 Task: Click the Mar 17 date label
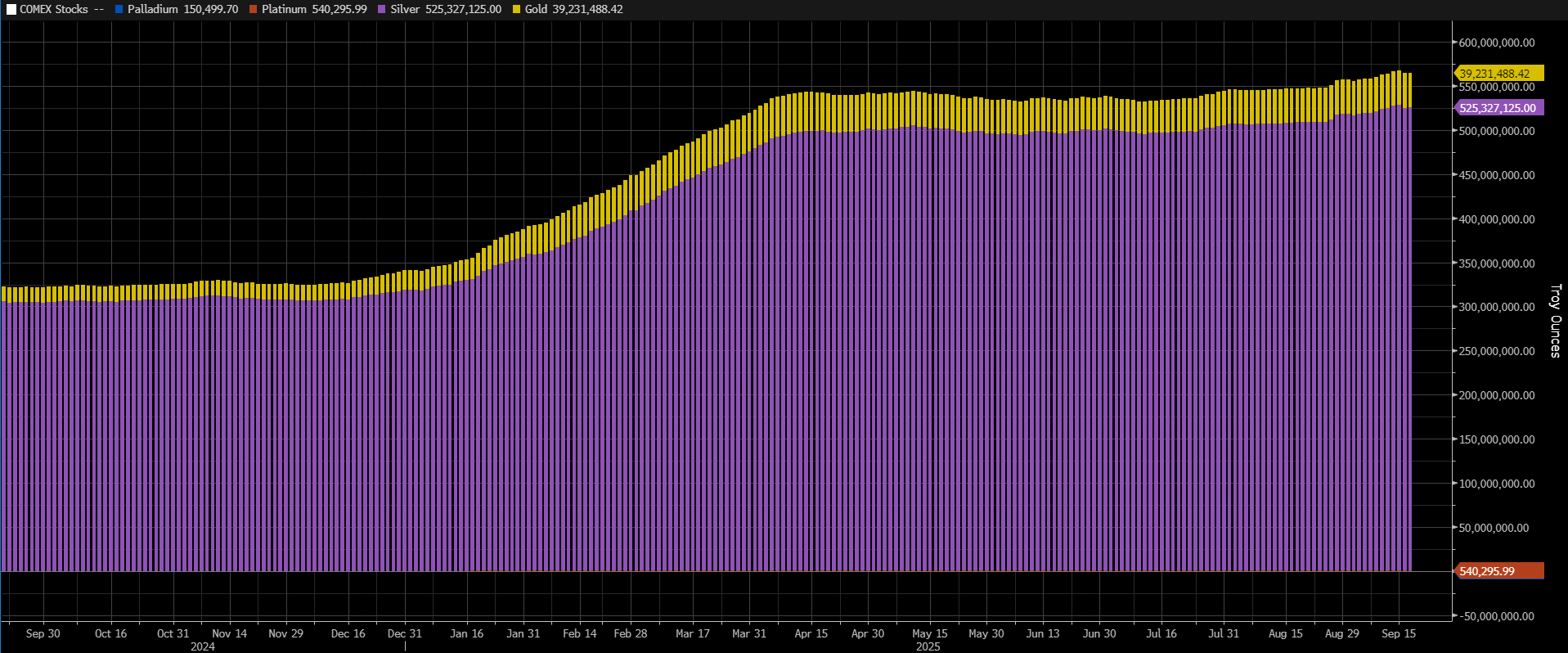pyautogui.click(x=693, y=633)
